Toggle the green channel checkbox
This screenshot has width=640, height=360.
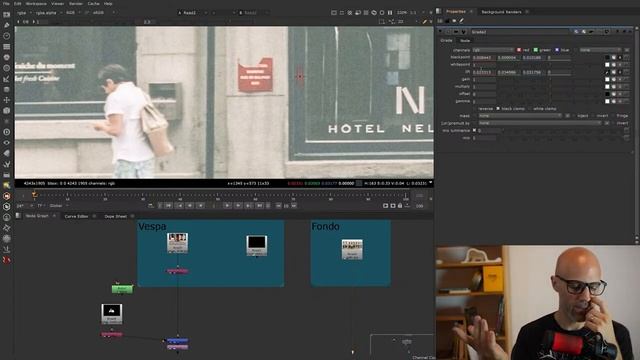coord(536,50)
